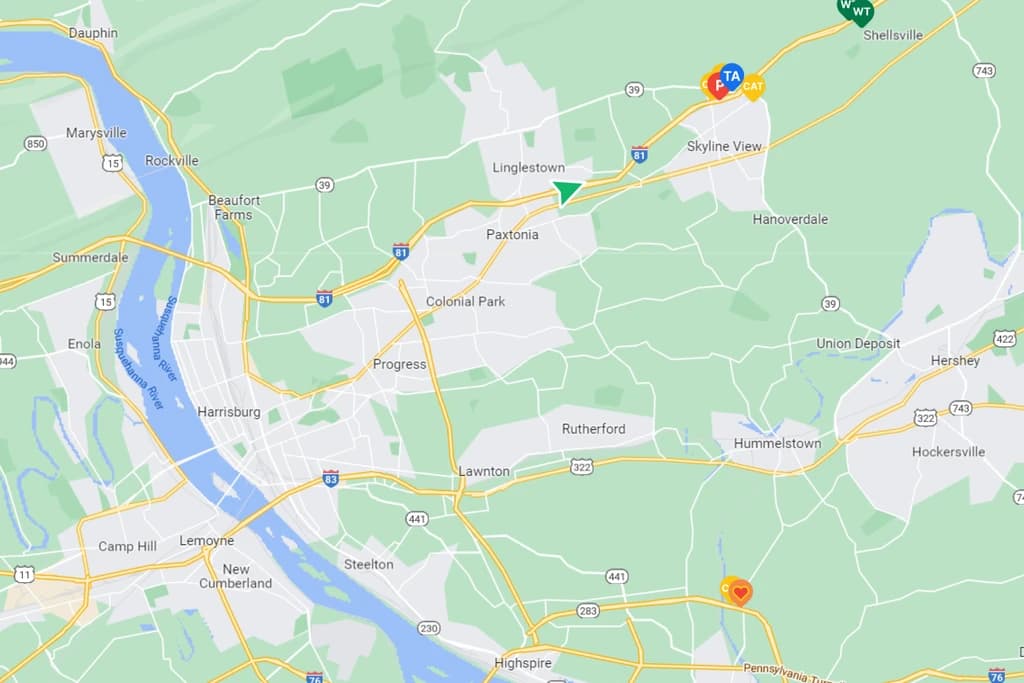This screenshot has width=1024, height=683.
Task: Click the route 283 marker
Action: click(588, 611)
